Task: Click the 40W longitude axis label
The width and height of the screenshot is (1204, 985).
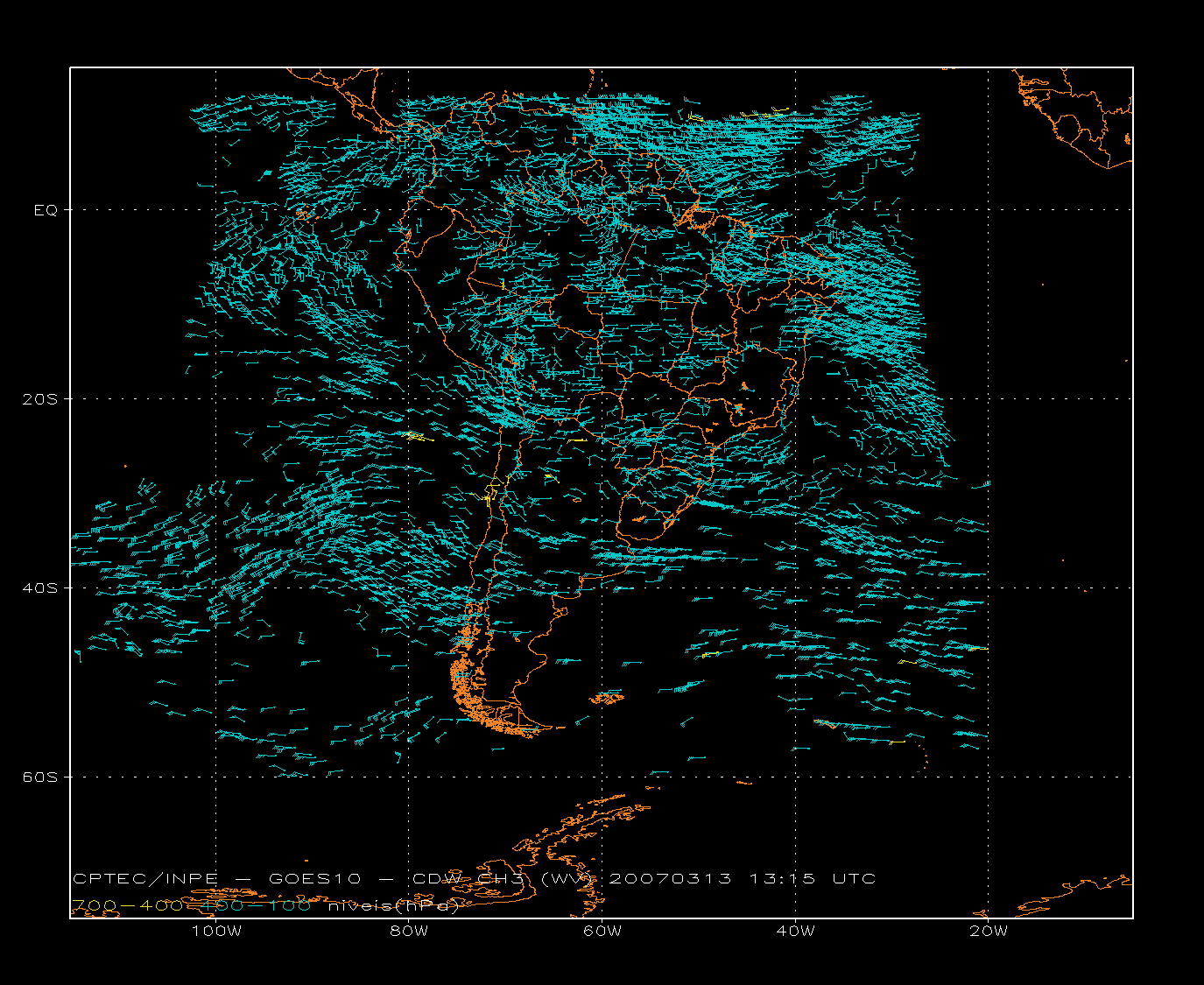Action: point(795,931)
